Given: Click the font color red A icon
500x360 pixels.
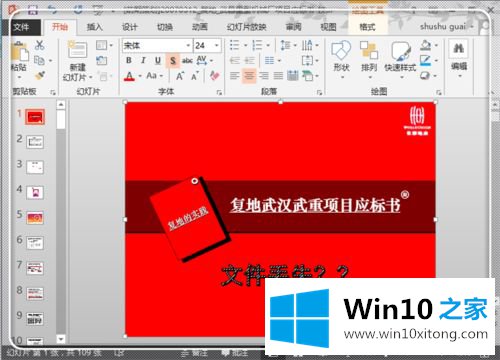Looking at the screenshot, I should [x=129, y=76].
